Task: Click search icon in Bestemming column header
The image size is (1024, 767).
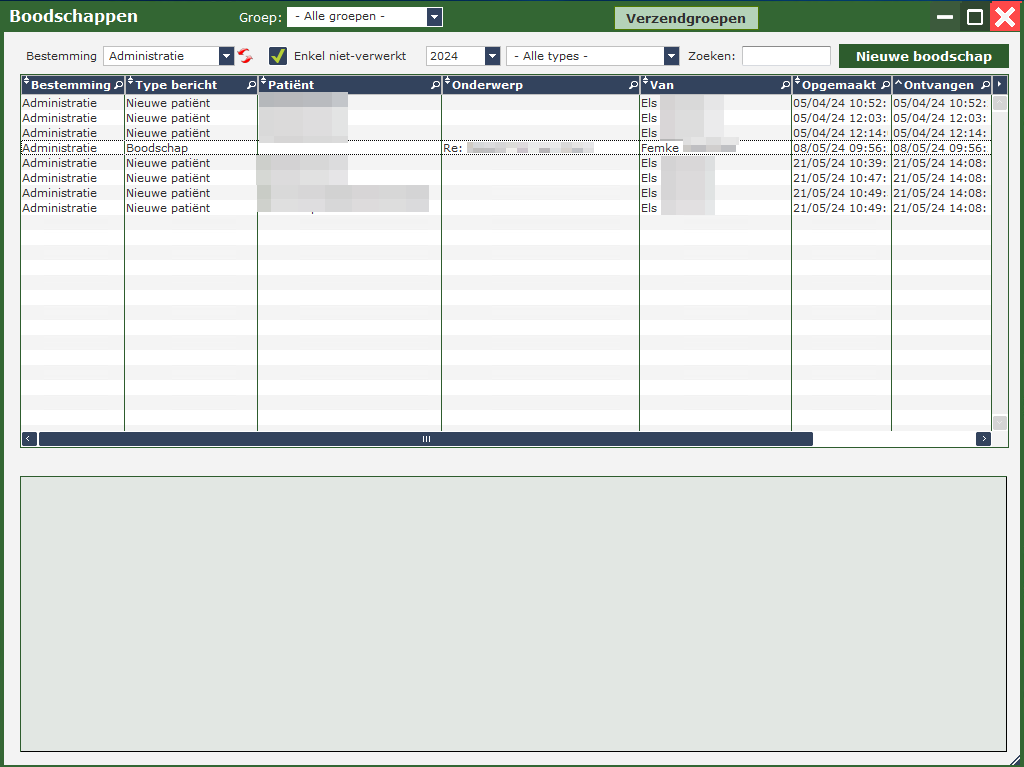Action: coord(118,85)
